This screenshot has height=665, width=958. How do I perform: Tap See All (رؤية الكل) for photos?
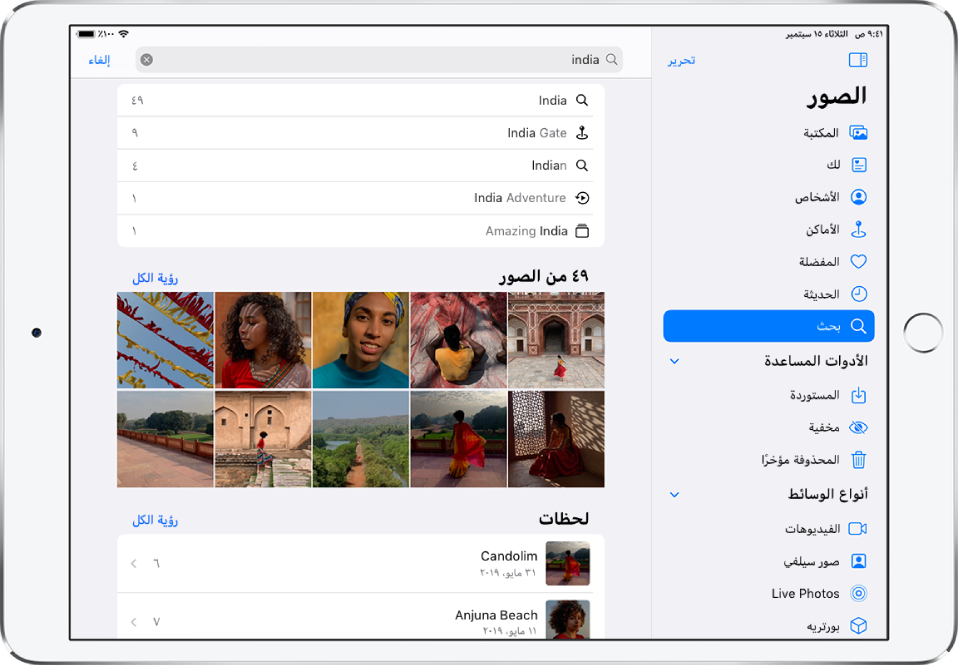pyautogui.click(x=155, y=277)
